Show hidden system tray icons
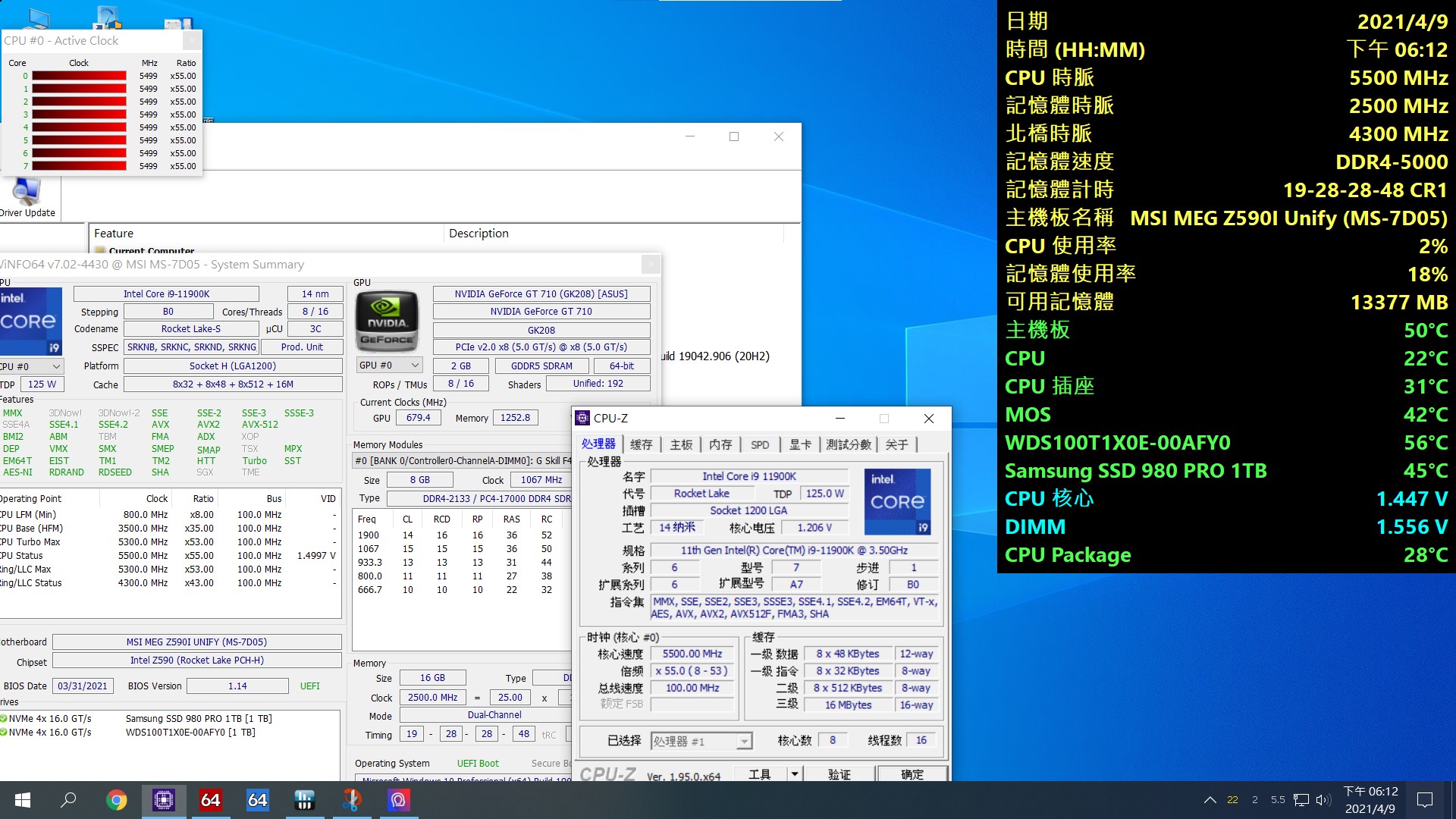Screen dimensions: 1456x819 point(1210,800)
